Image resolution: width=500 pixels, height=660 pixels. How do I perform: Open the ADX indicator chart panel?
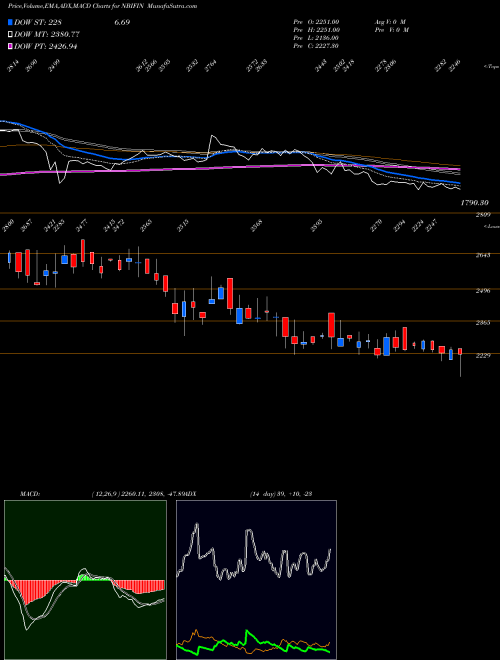(256, 580)
